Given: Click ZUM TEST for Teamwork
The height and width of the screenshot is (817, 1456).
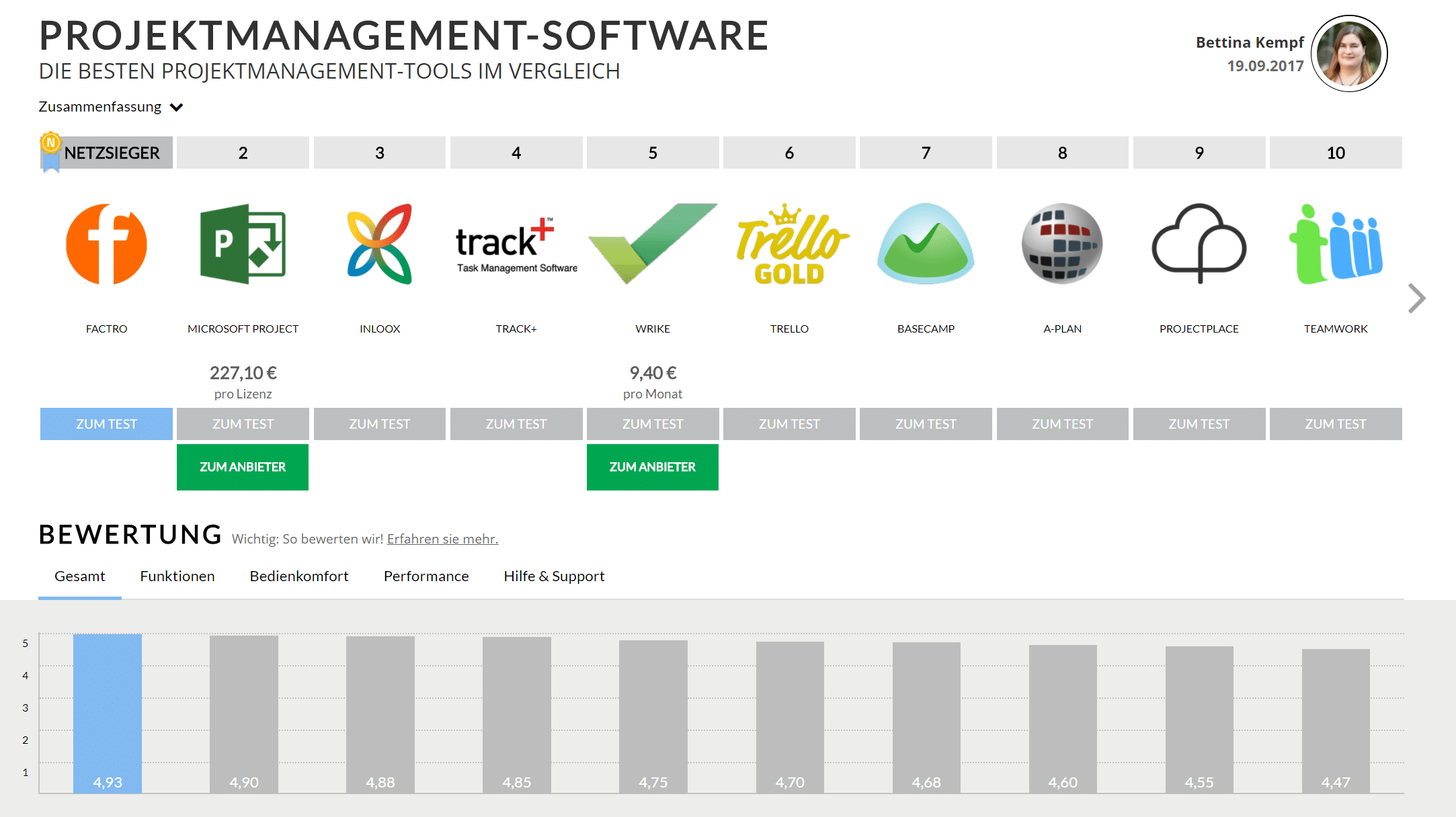Looking at the screenshot, I should (1336, 424).
